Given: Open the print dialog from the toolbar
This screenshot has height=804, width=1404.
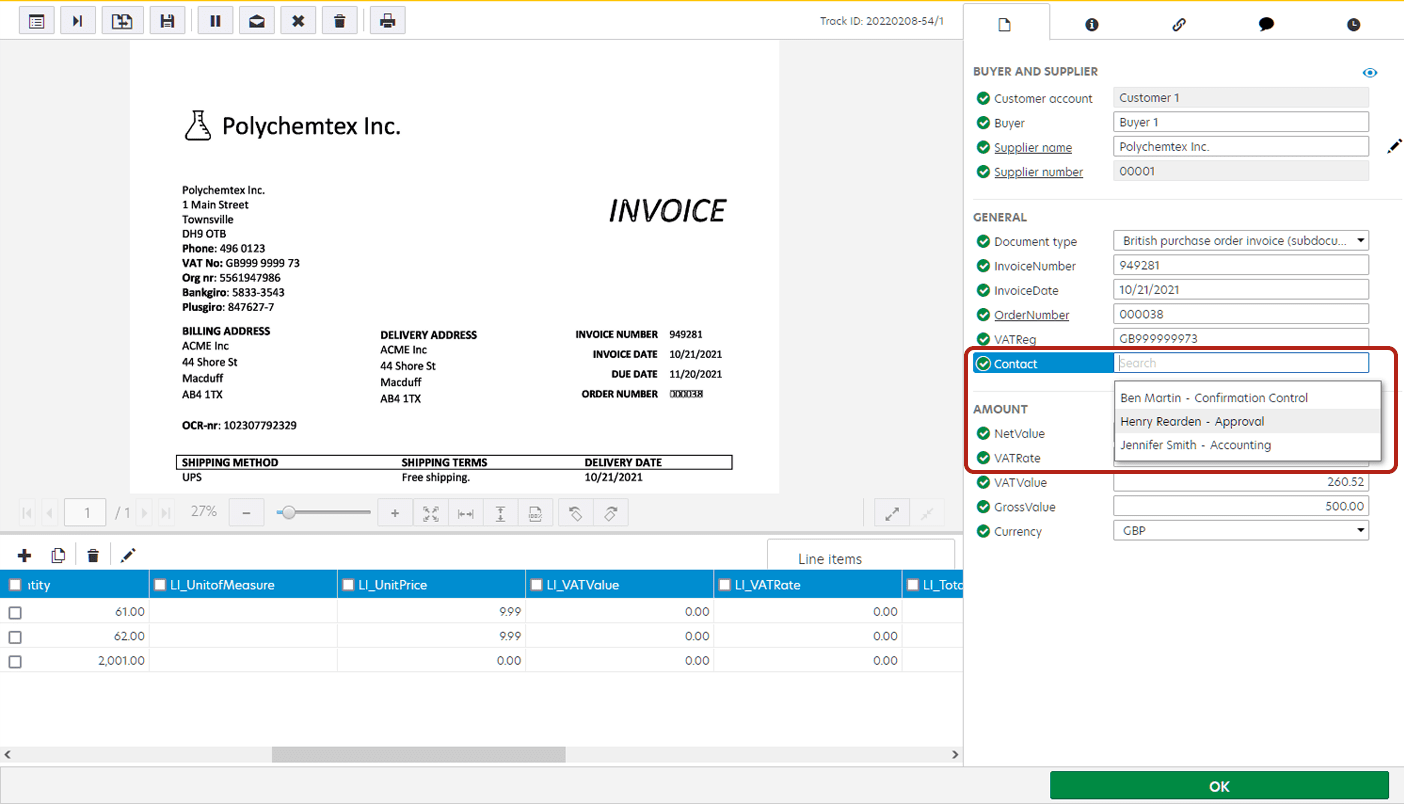Looking at the screenshot, I should [387, 20].
